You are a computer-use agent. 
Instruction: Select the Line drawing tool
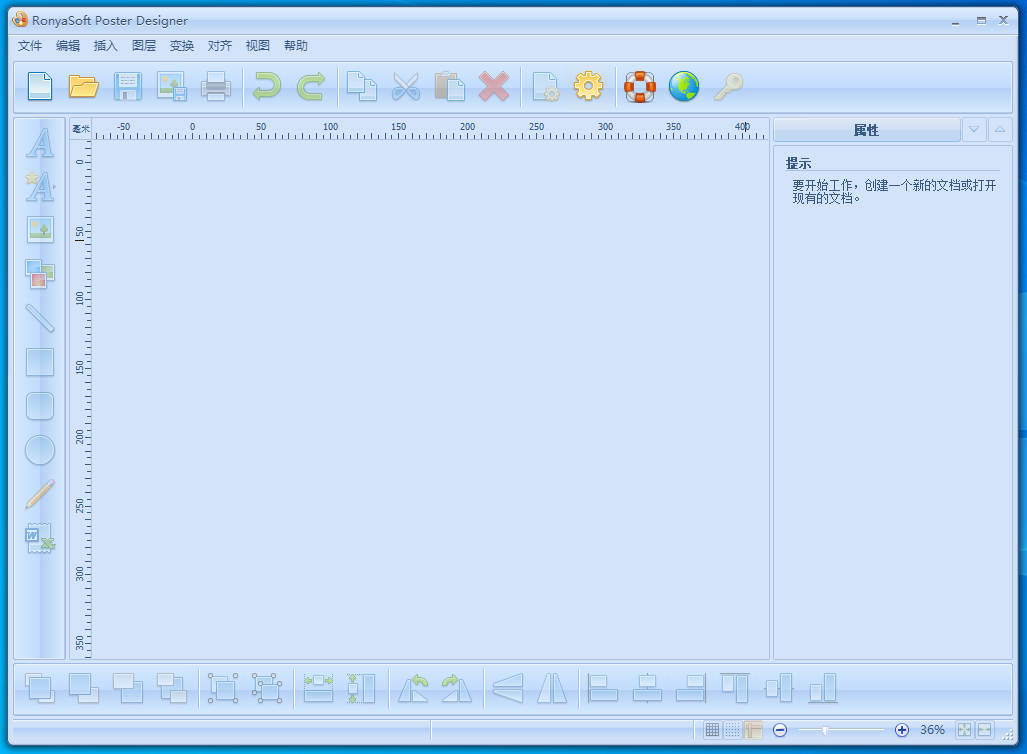[40, 318]
